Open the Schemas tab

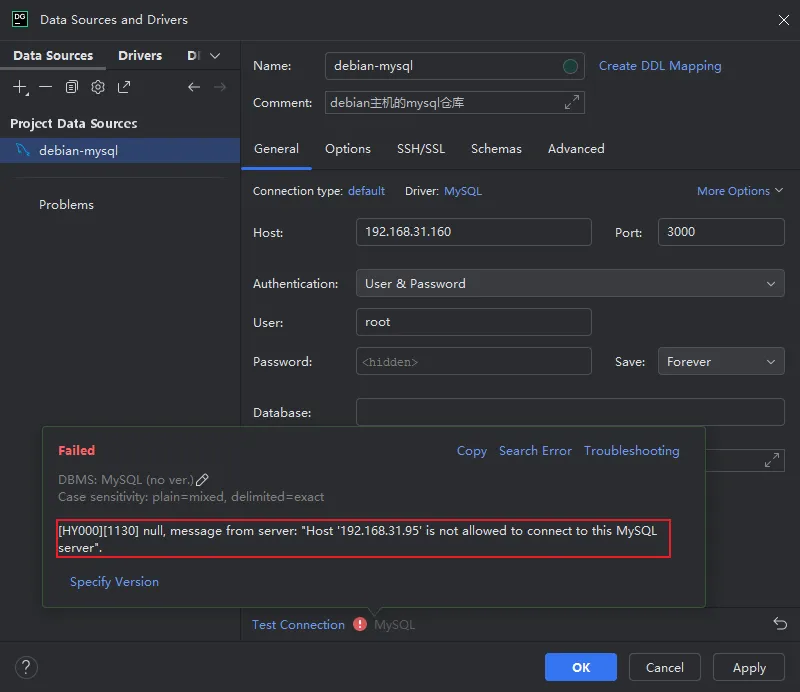[x=496, y=149]
